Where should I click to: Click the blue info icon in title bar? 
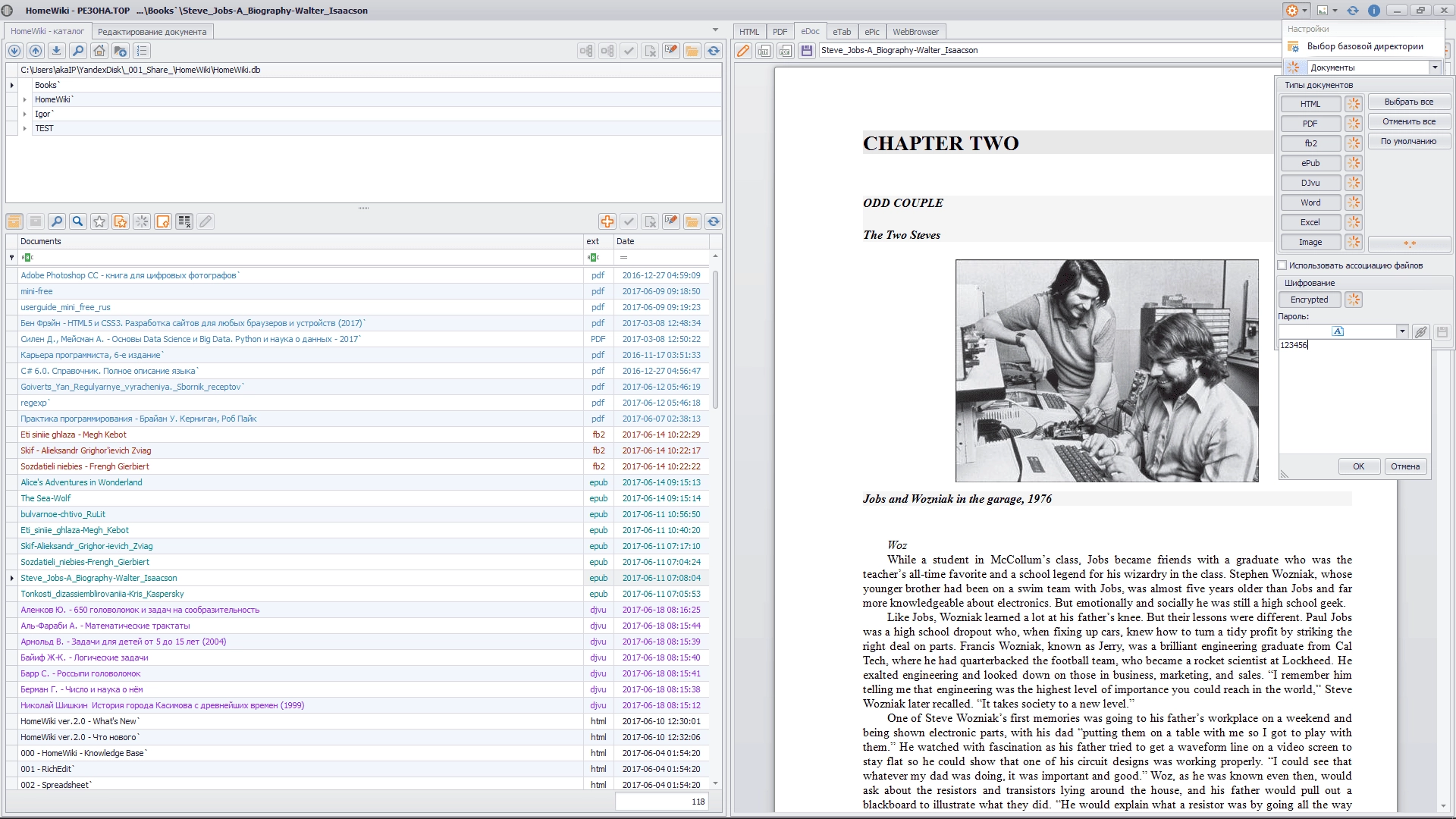[1373, 11]
